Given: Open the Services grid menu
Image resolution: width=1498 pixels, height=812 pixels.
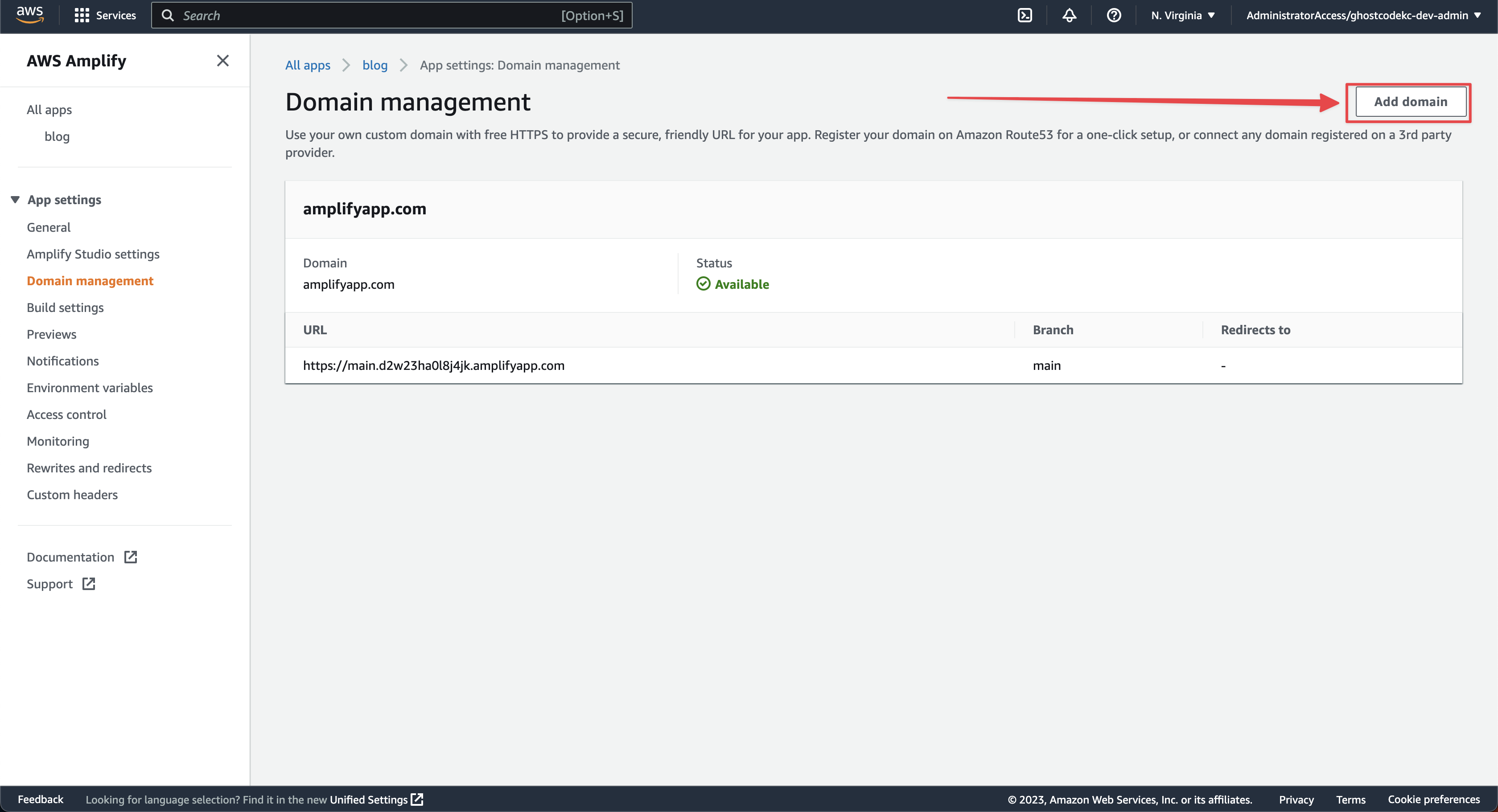Looking at the screenshot, I should 82,16.
